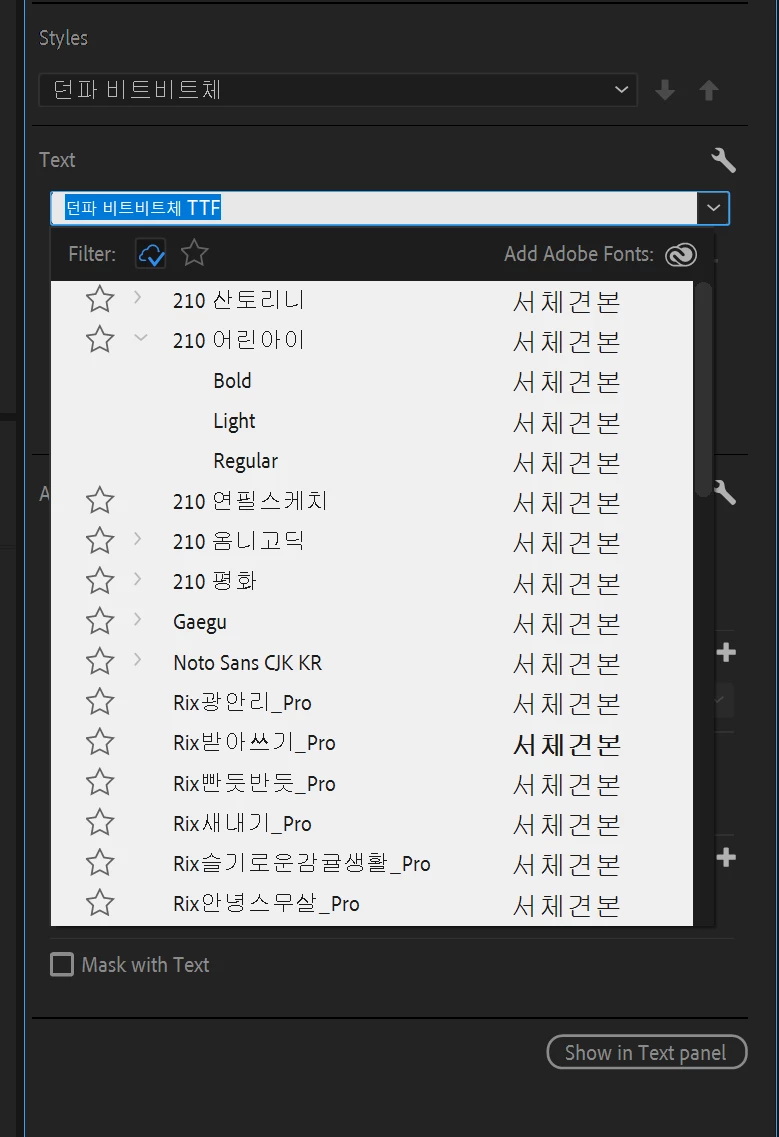The width and height of the screenshot is (779, 1137).
Task: Toggle the Adobe Fonts cloud filter
Action: click(151, 254)
